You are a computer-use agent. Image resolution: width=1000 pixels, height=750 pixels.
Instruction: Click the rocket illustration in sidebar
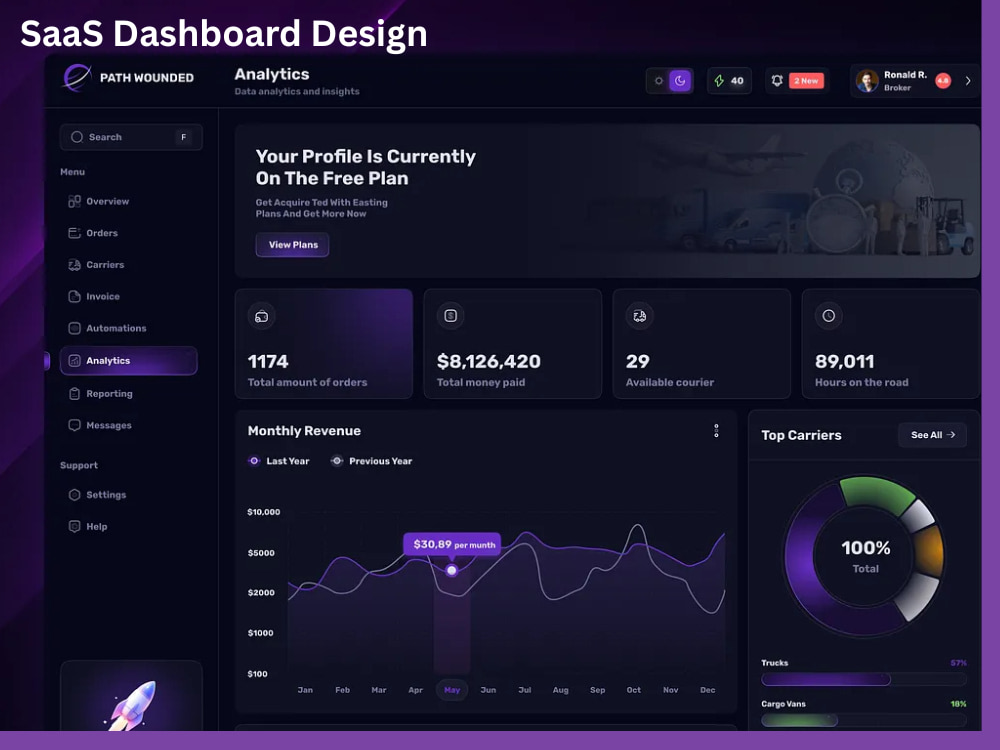click(132, 704)
